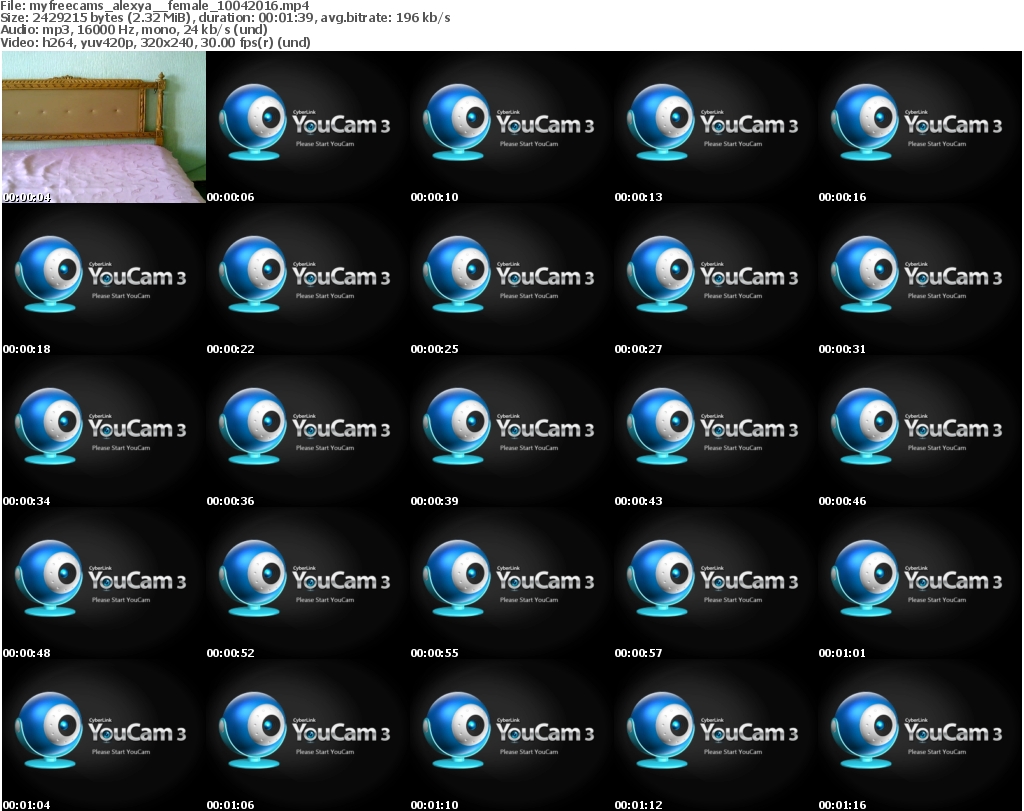Click the 'Video: h264, yuv420p' line

pyautogui.click(x=155, y=42)
